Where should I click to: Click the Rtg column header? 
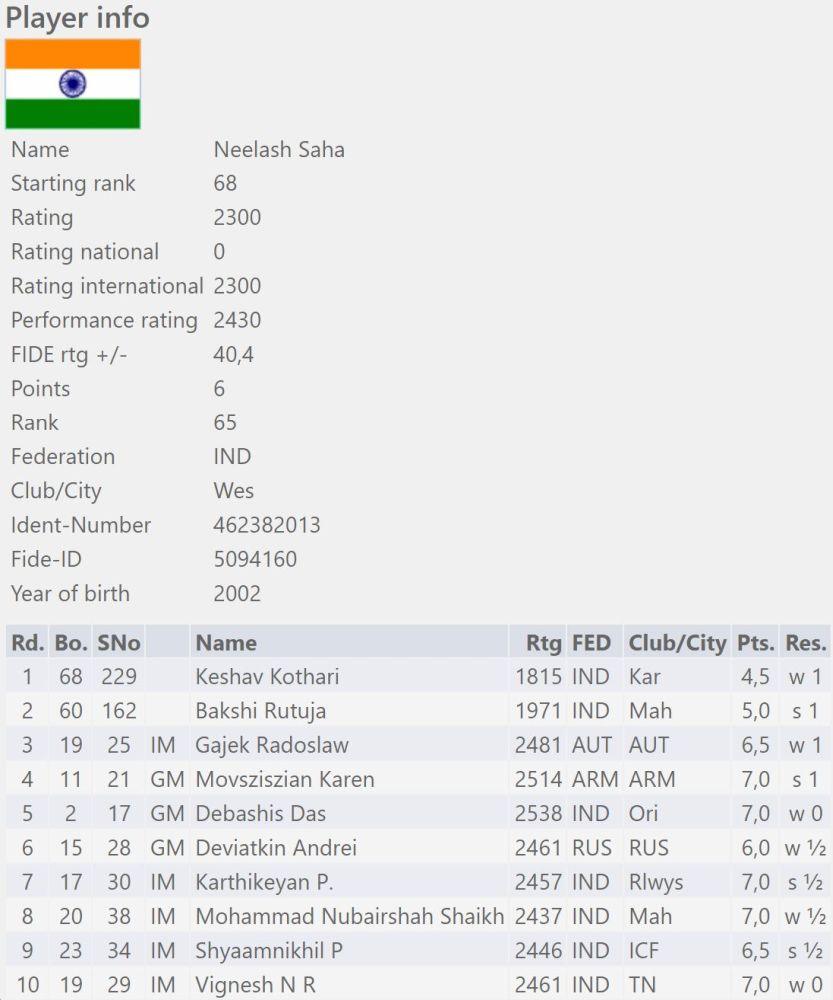[x=544, y=643]
